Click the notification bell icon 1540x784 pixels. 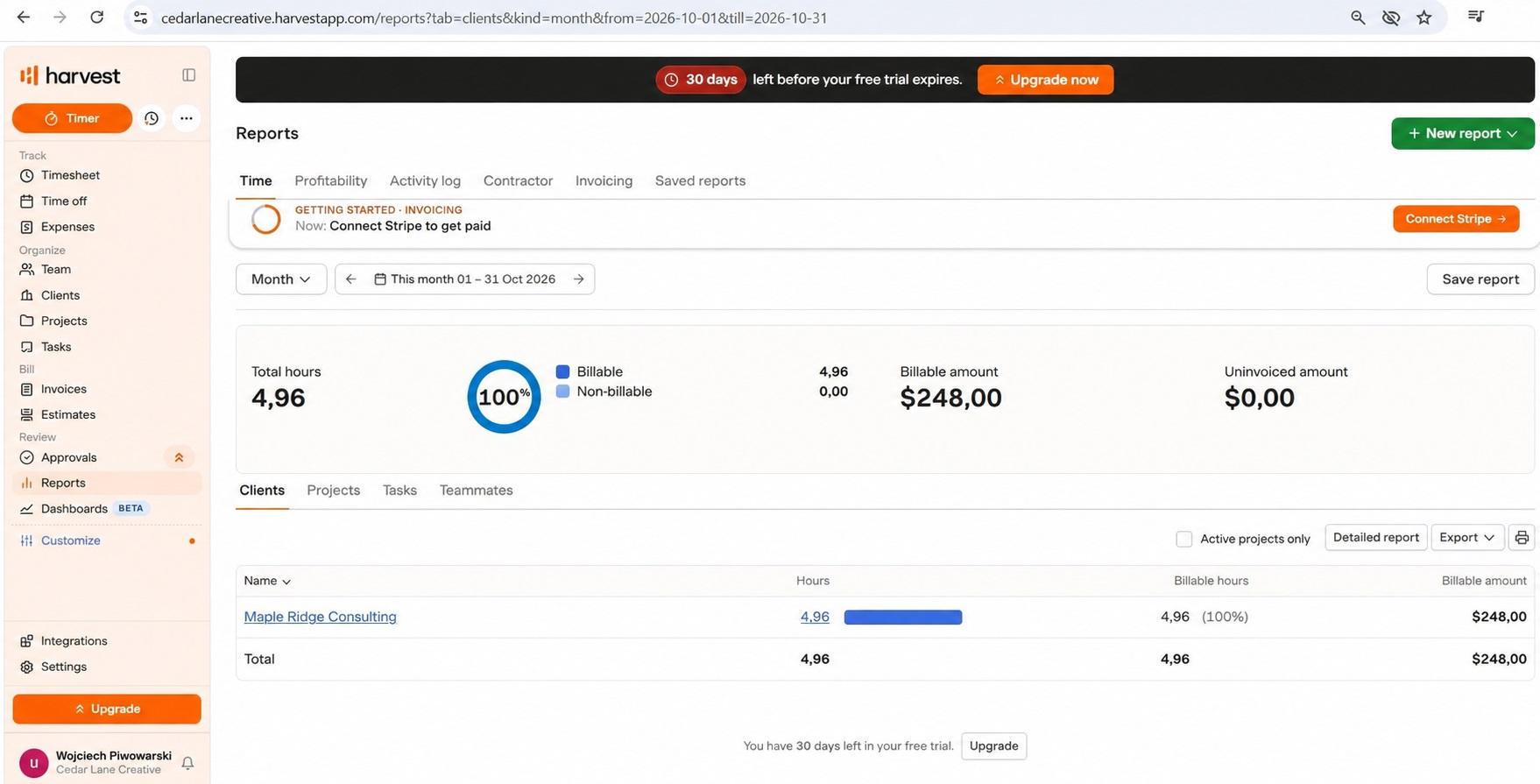(187, 763)
